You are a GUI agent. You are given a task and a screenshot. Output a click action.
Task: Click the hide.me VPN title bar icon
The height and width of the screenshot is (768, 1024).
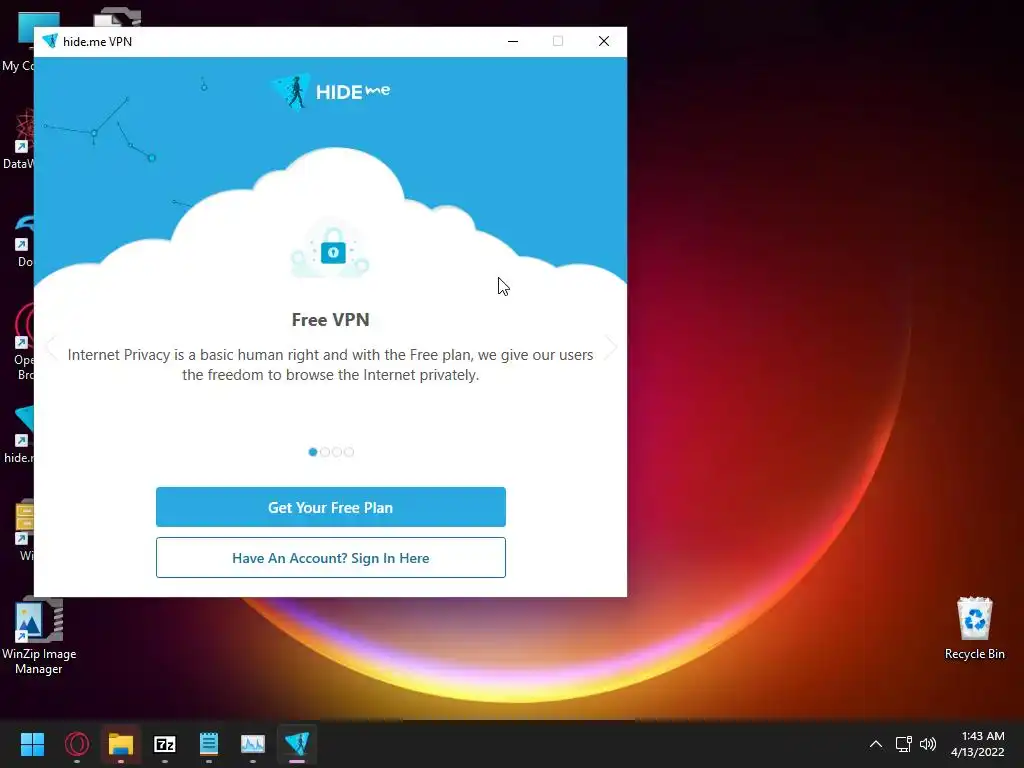50,41
